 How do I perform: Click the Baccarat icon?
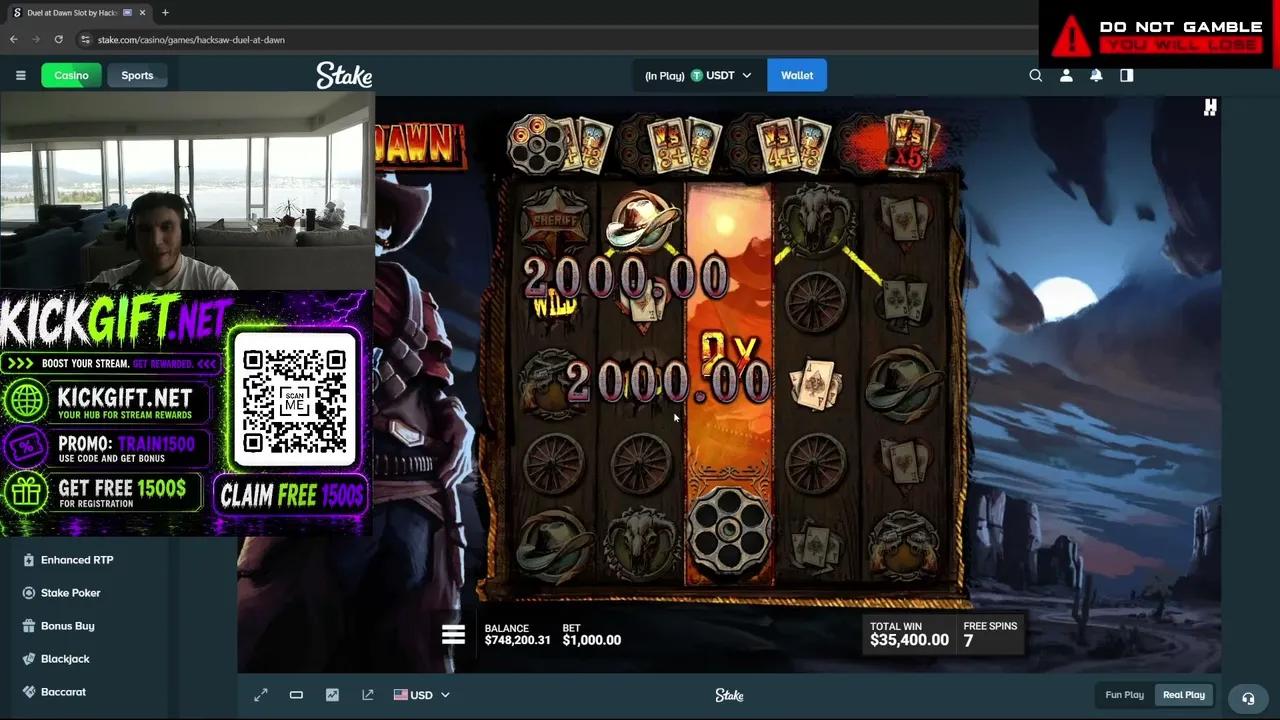pos(29,692)
